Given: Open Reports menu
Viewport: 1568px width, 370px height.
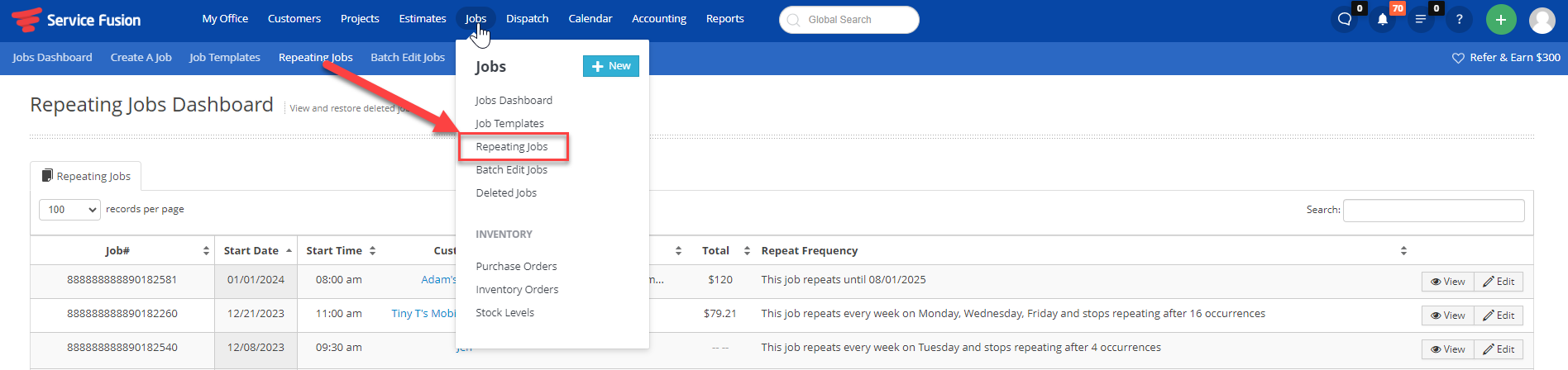Looking at the screenshot, I should click(x=725, y=18).
